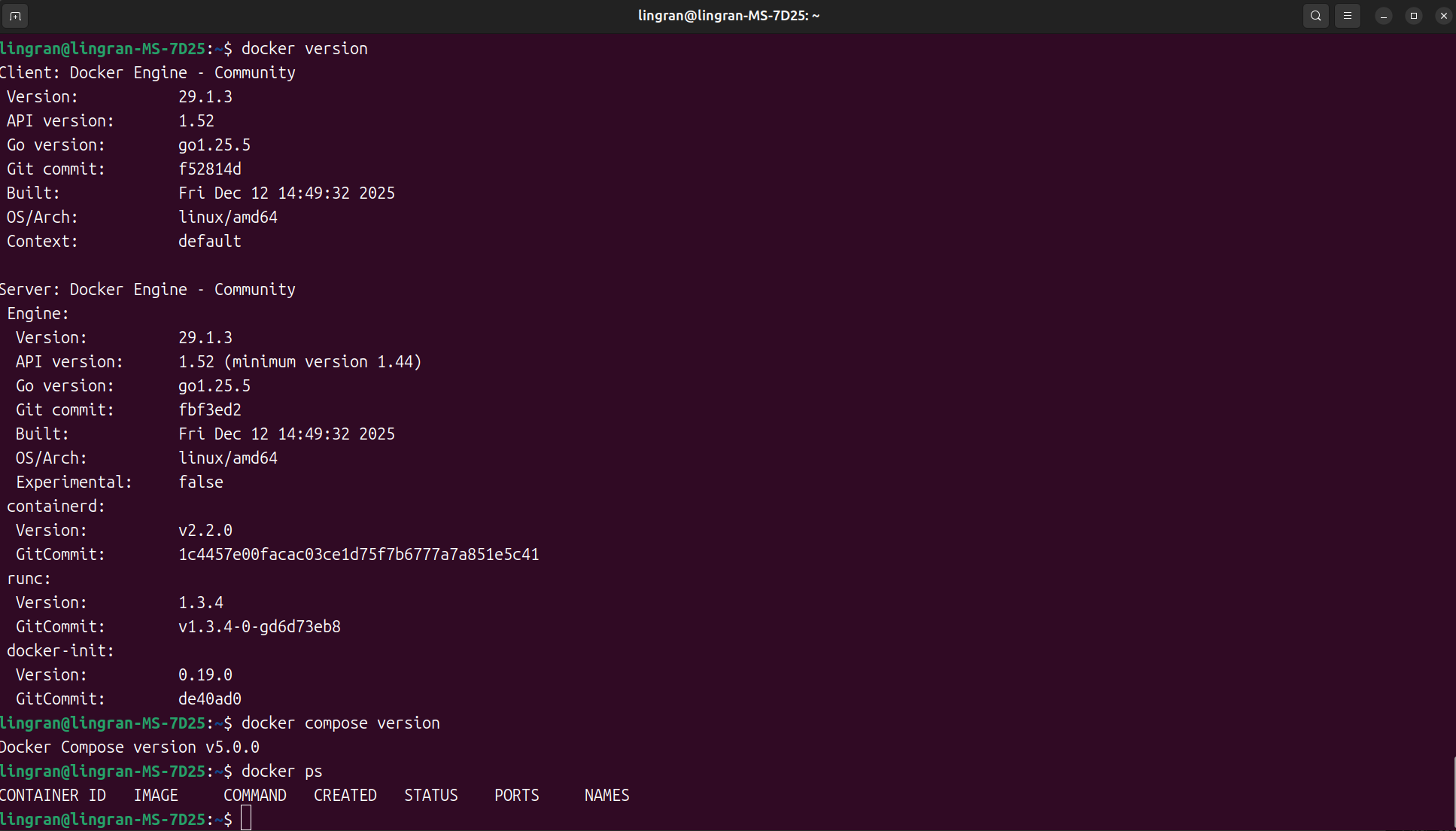The image size is (1456, 831).
Task: Click the window title lingran@lingran-MS-7D25
Action: click(728, 16)
